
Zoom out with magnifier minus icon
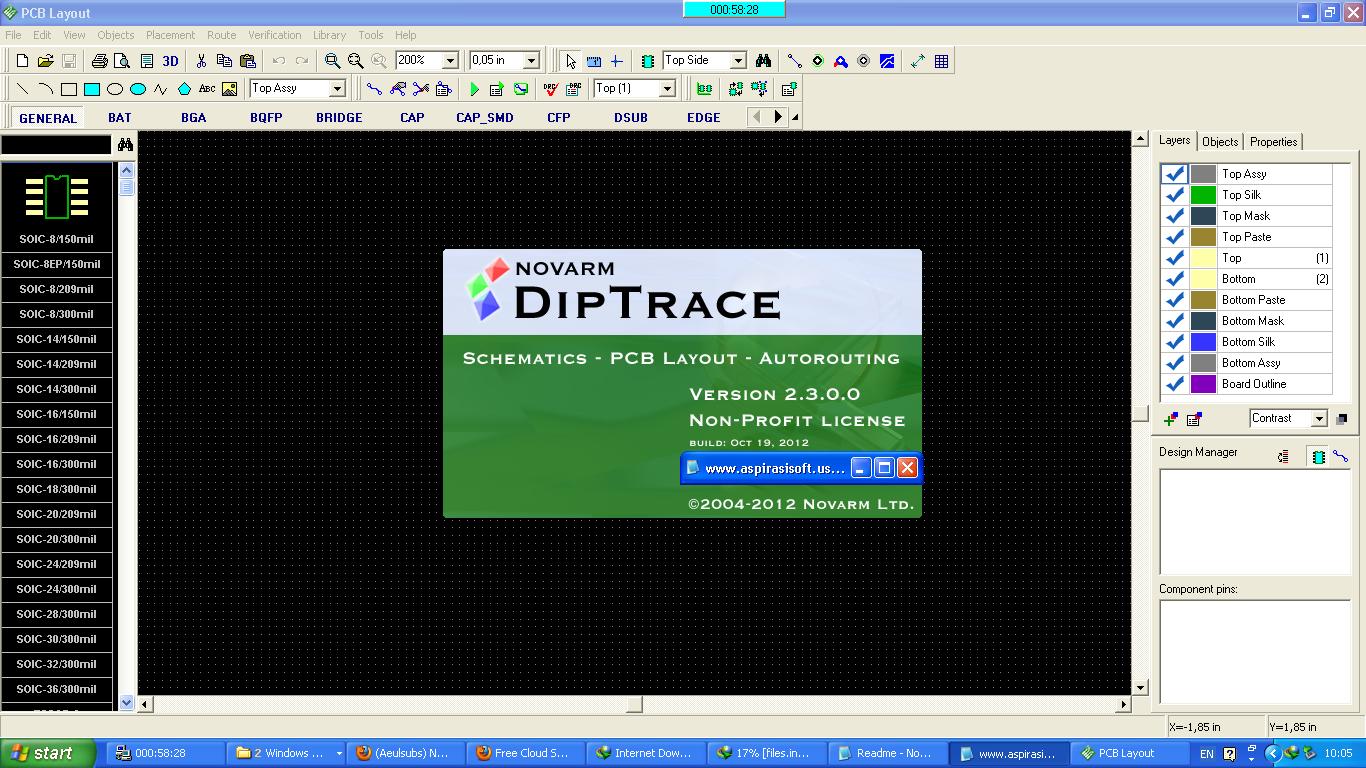click(355, 61)
